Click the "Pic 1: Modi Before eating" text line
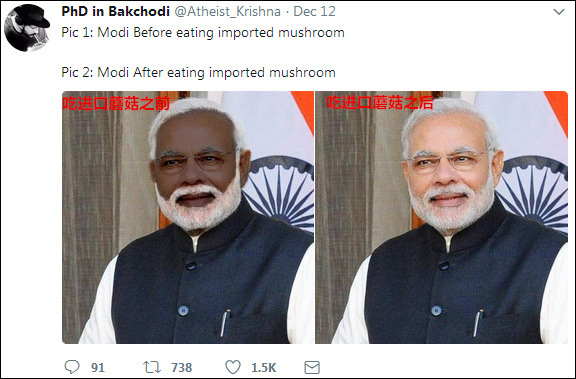 click(203, 33)
